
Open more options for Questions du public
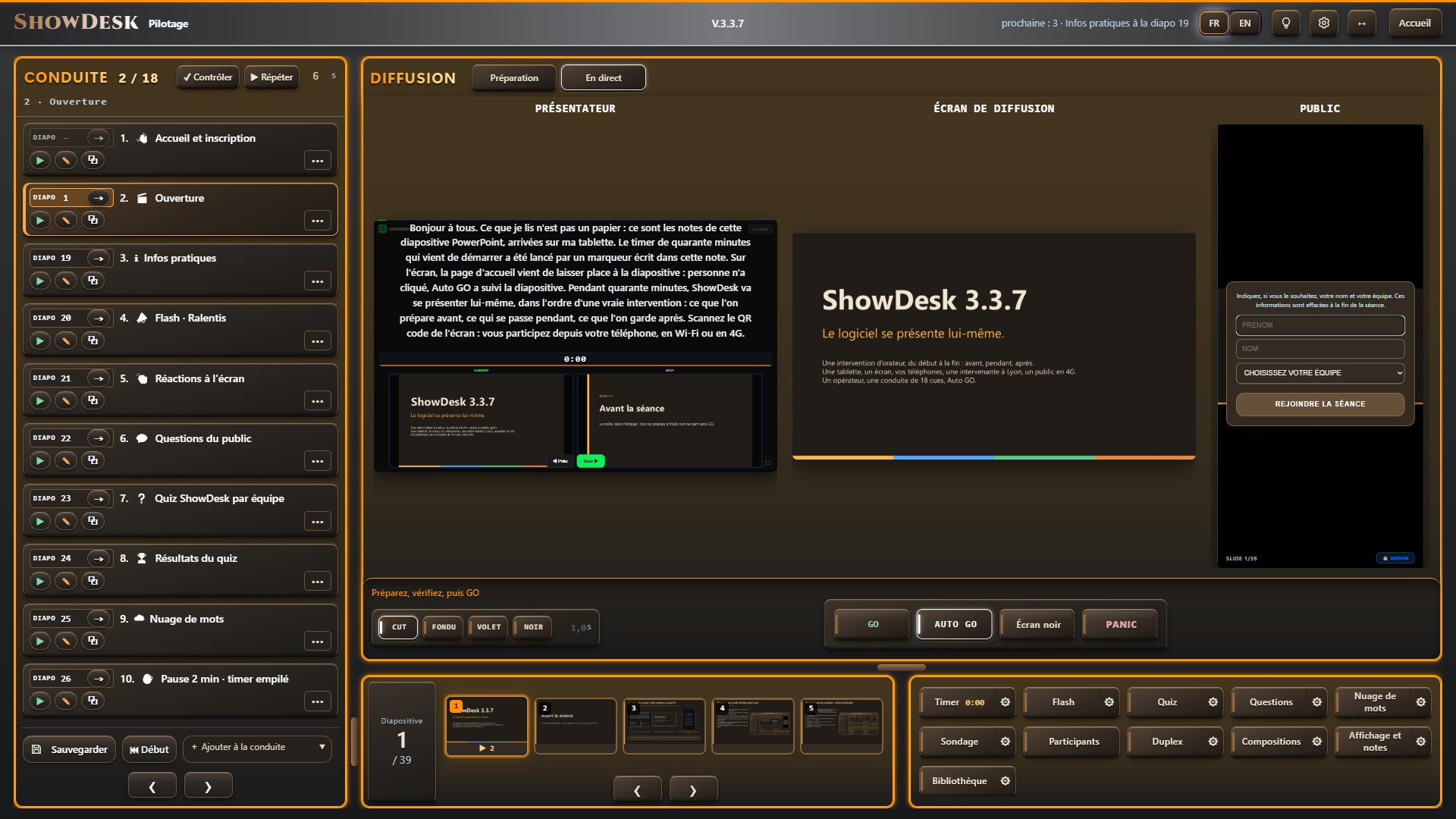(317, 461)
